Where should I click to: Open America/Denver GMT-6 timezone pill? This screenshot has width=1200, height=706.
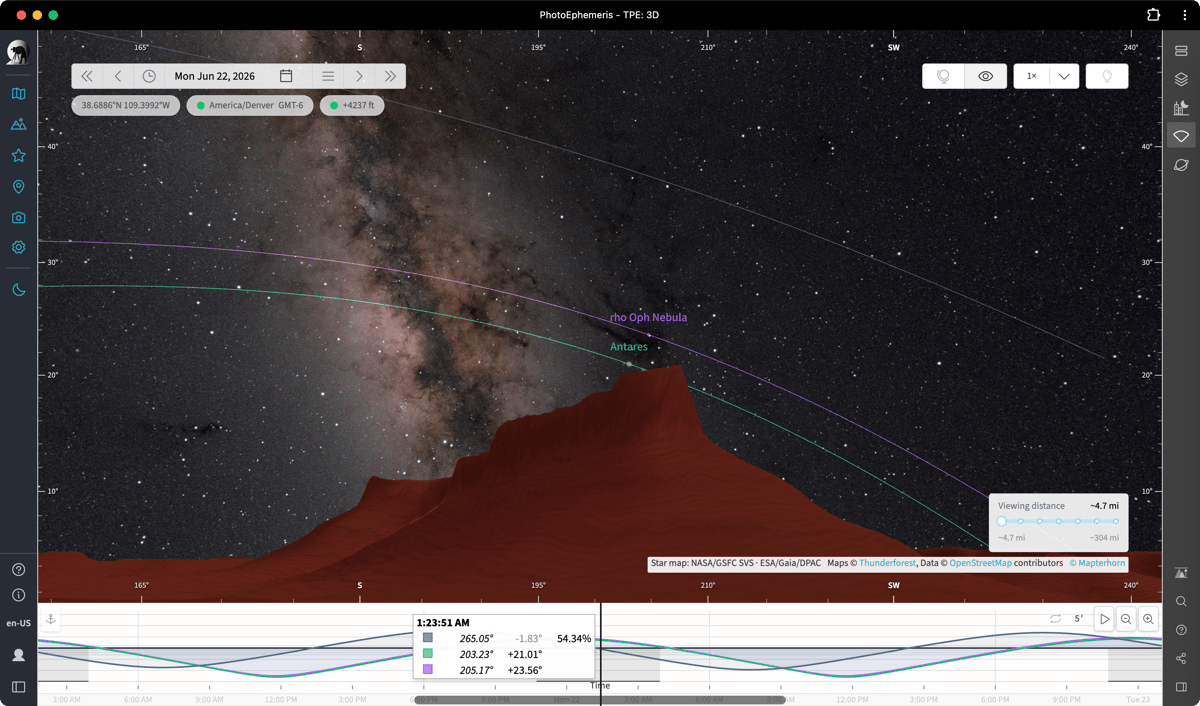tap(250, 105)
